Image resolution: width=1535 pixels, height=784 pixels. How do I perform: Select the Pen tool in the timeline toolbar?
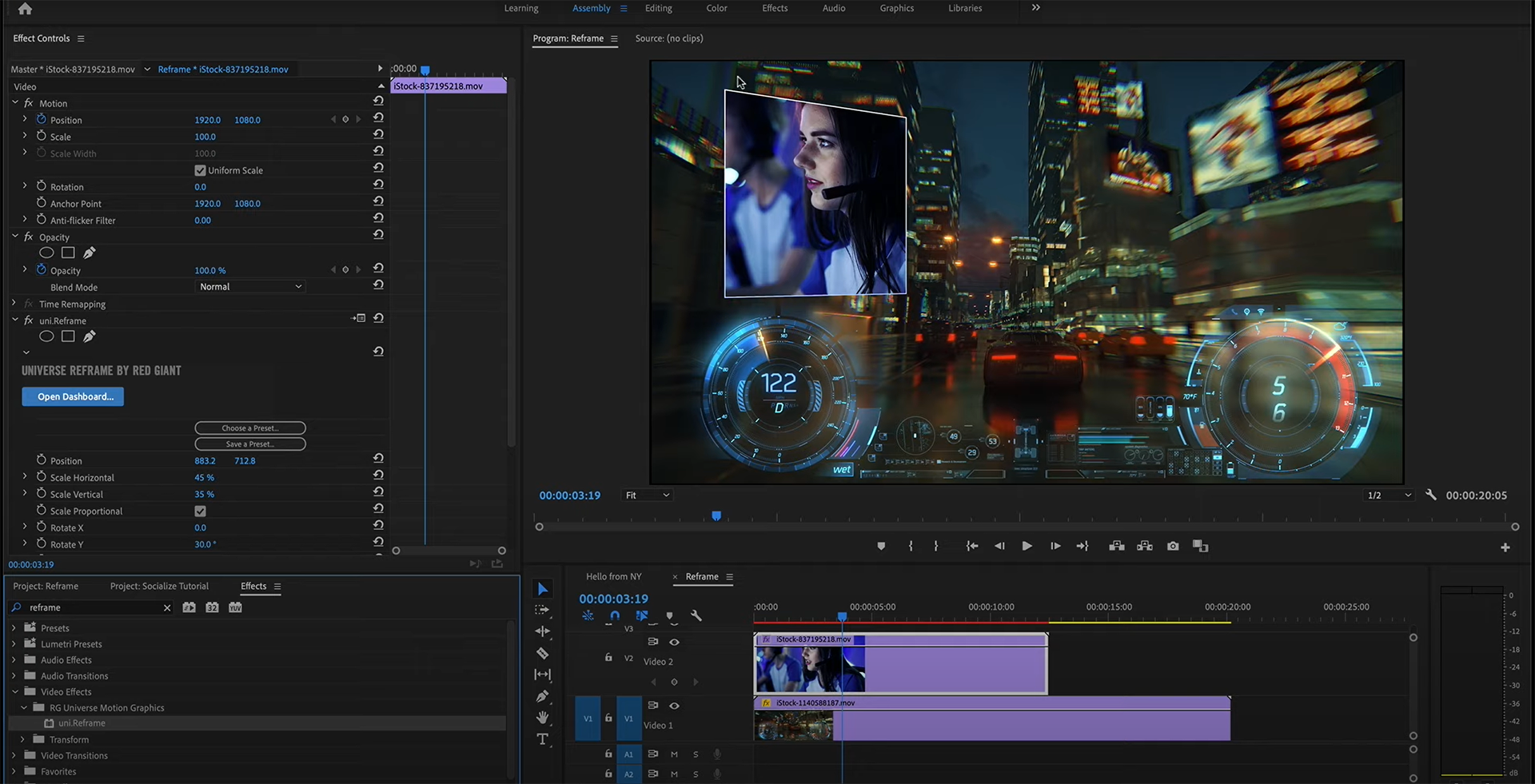543,696
